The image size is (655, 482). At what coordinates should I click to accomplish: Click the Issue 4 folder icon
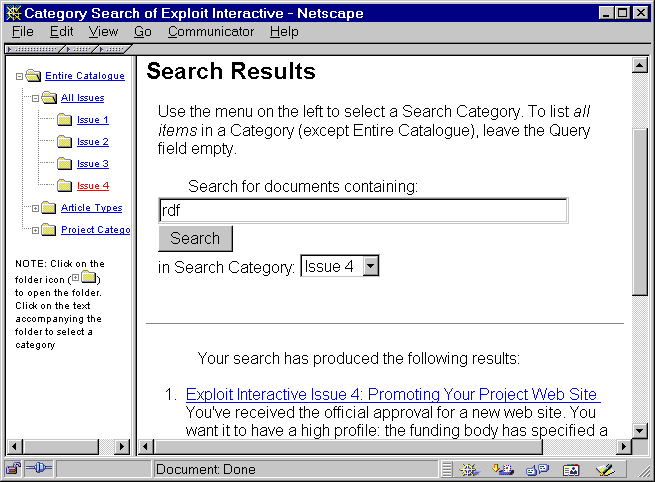64,185
